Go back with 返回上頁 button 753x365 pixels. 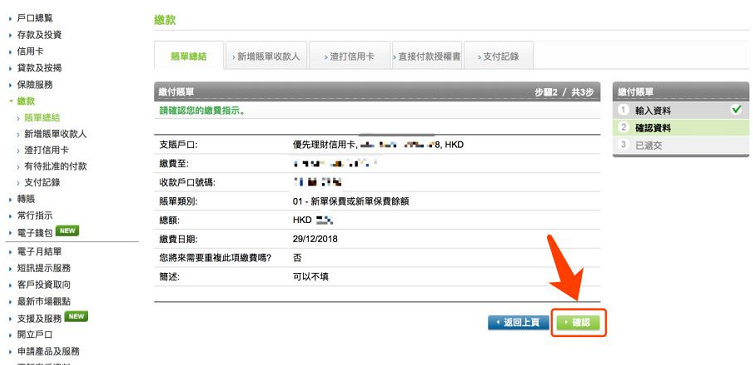click(x=520, y=322)
